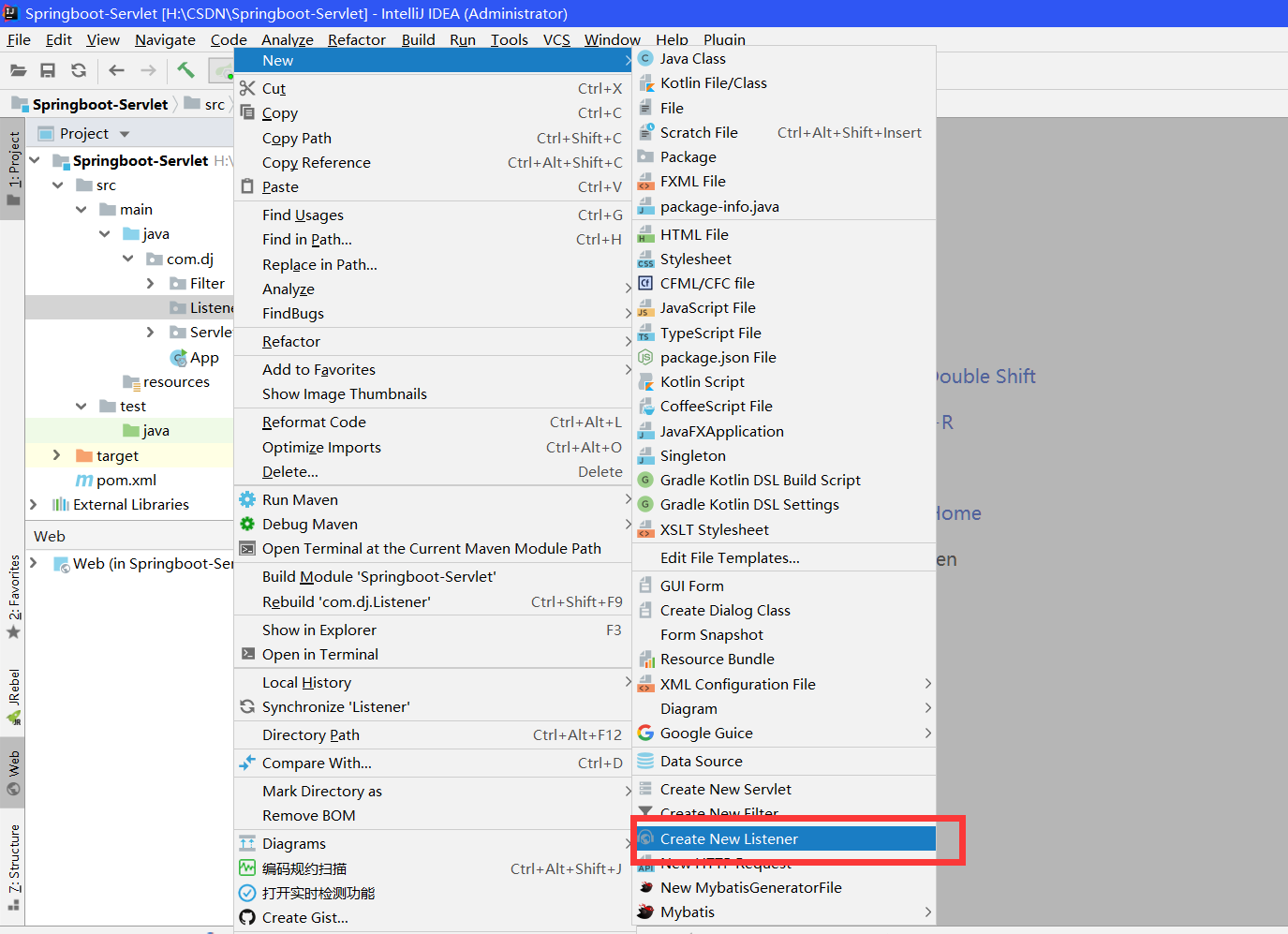The width and height of the screenshot is (1288, 934).
Task: Open the Navigate menu
Action: click(x=165, y=39)
